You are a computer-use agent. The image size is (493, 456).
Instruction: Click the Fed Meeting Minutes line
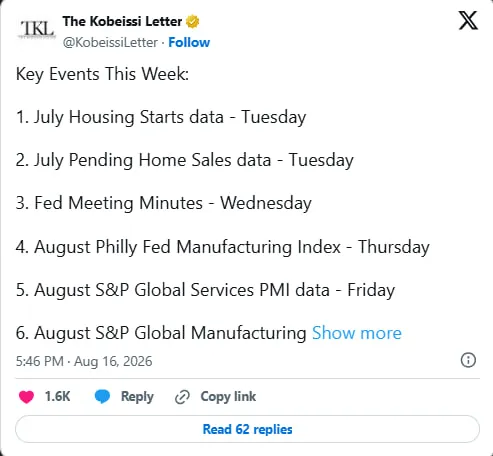[164, 203]
